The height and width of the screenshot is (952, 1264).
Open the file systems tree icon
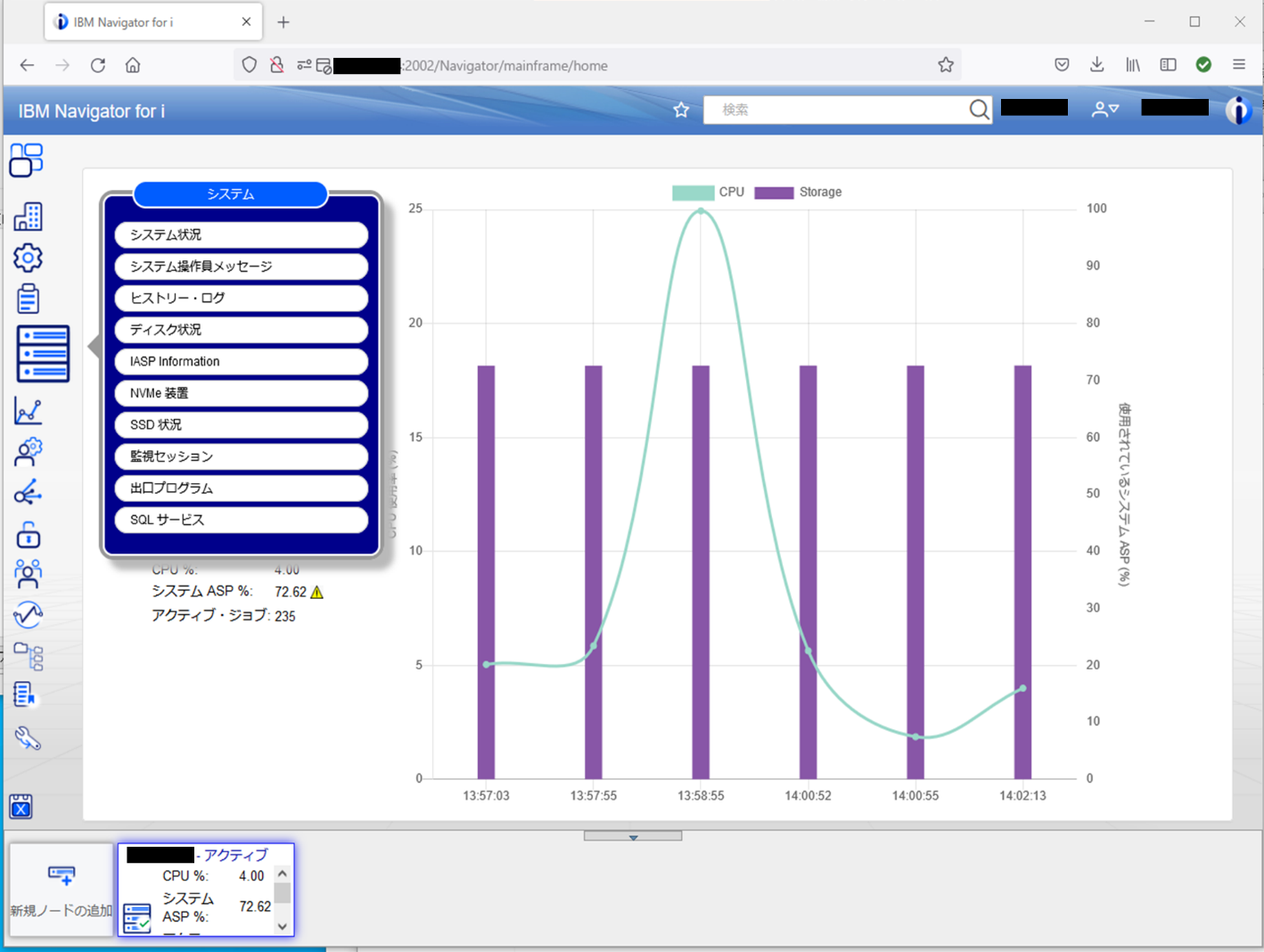click(x=28, y=656)
